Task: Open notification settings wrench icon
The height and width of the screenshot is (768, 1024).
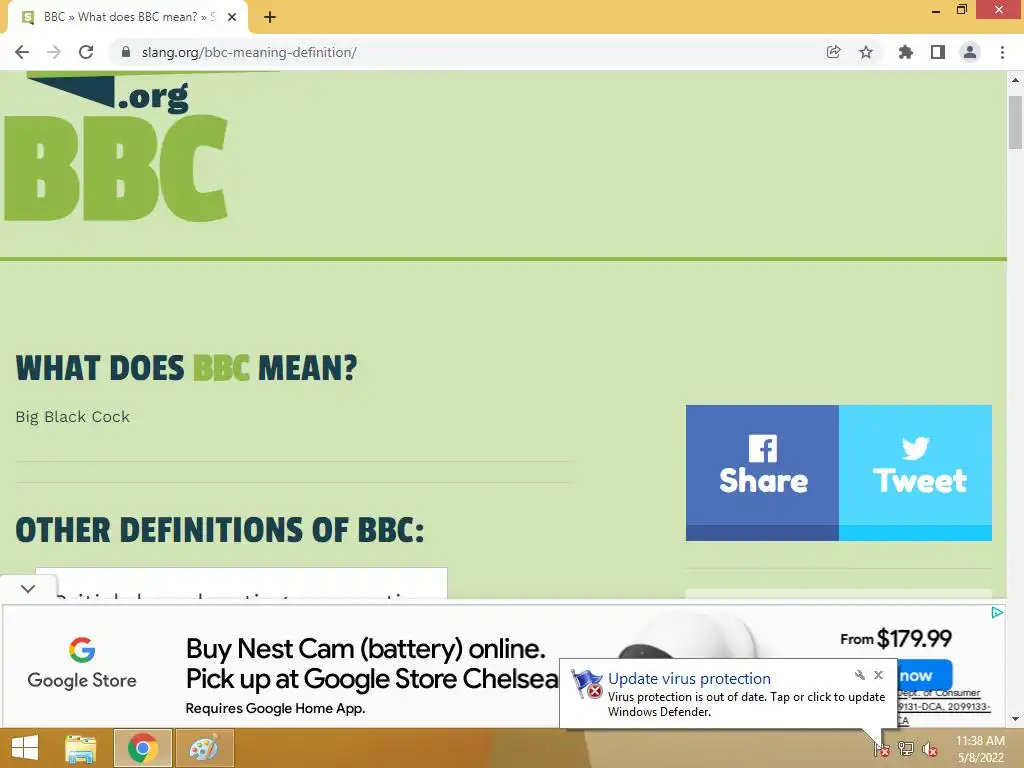Action: (x=859, y=675)
